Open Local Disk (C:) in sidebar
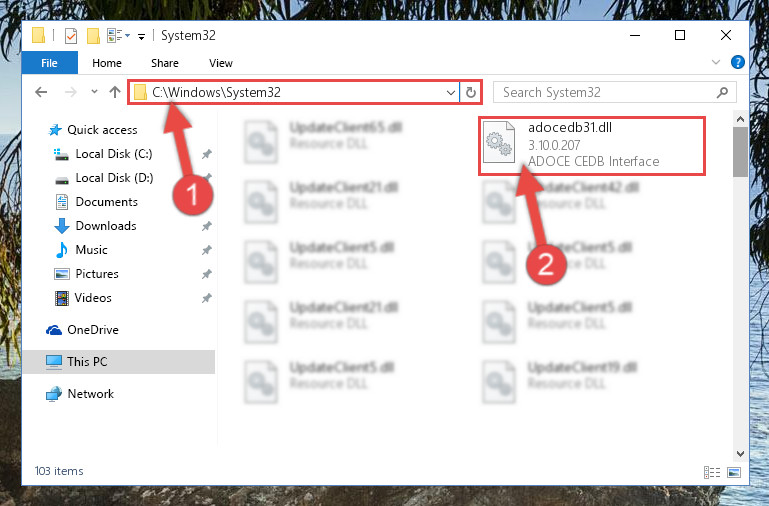The width and height of the screenshot is (769, 506). [114, 154]
